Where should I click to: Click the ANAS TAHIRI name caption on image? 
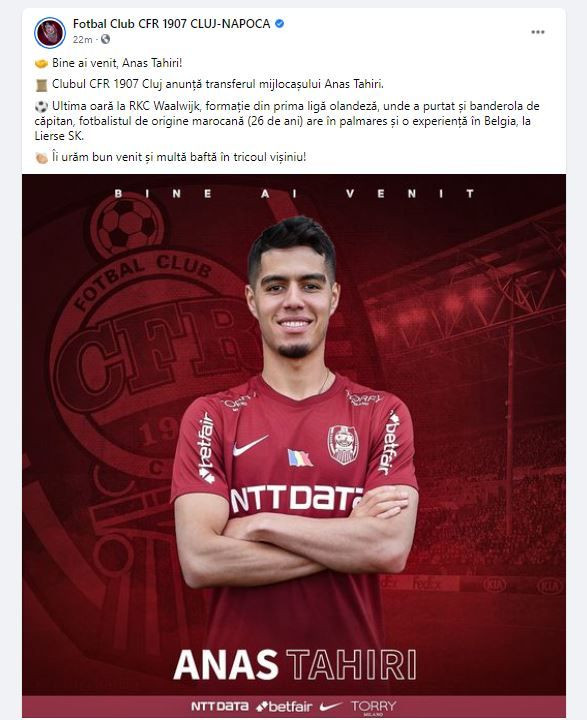click(295, 664)
